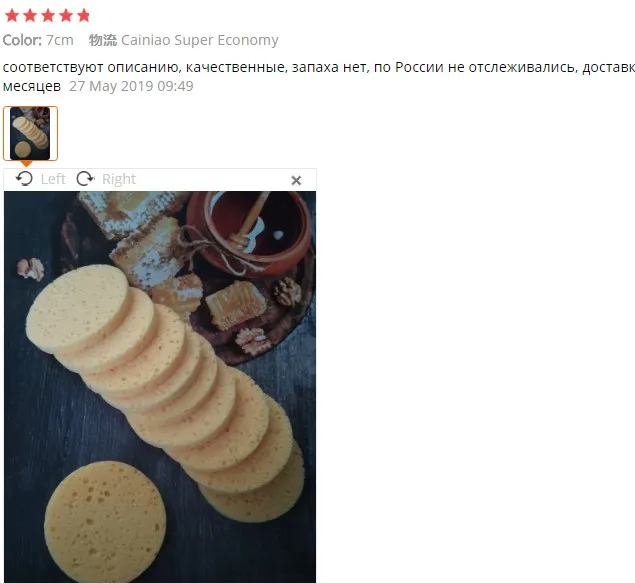Viewport: 635px width, 584px height.
Task: Click the review date 27 May 2019
Action: (131, 86)
